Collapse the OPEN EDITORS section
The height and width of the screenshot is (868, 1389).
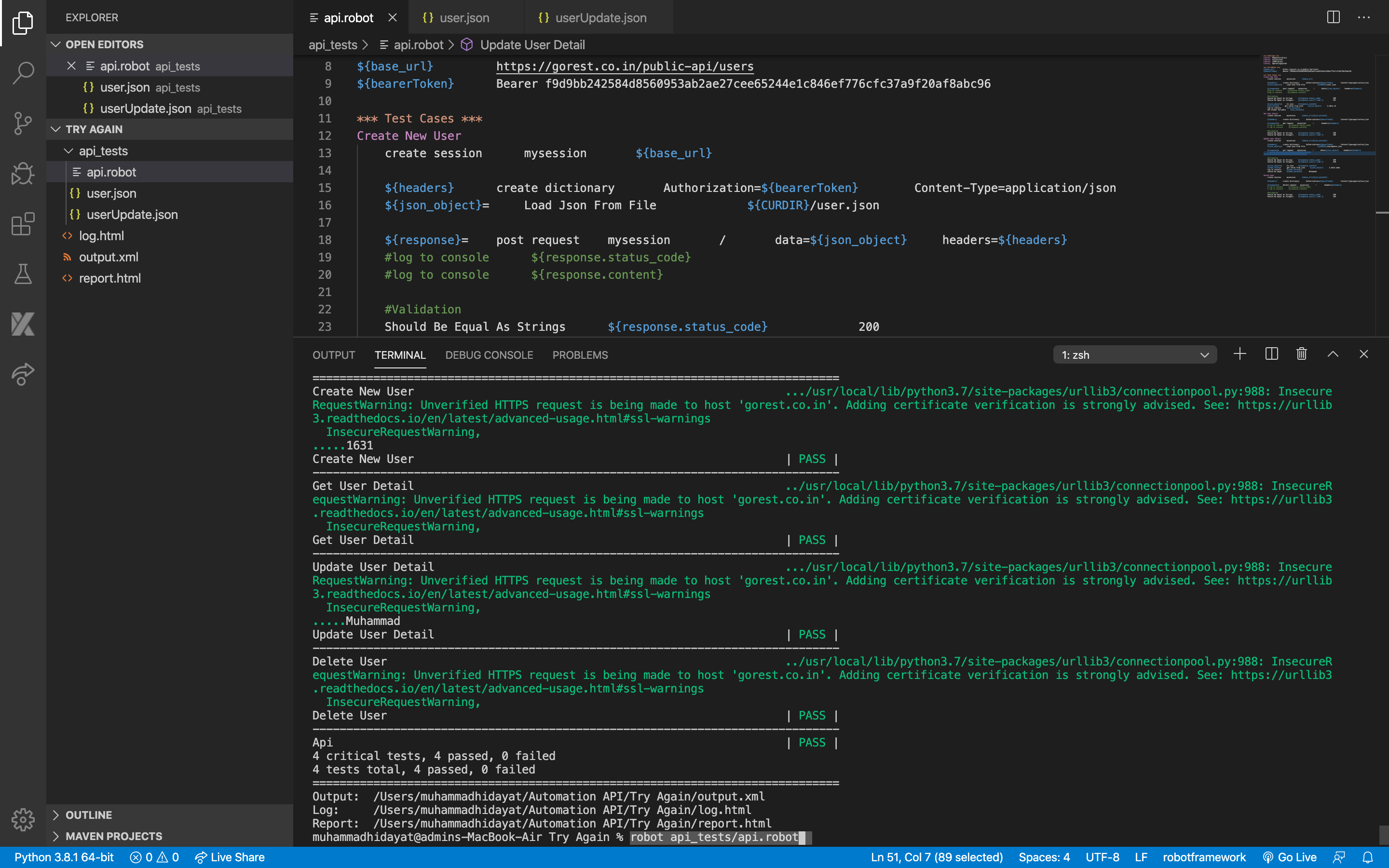click(x=170, y=44)
